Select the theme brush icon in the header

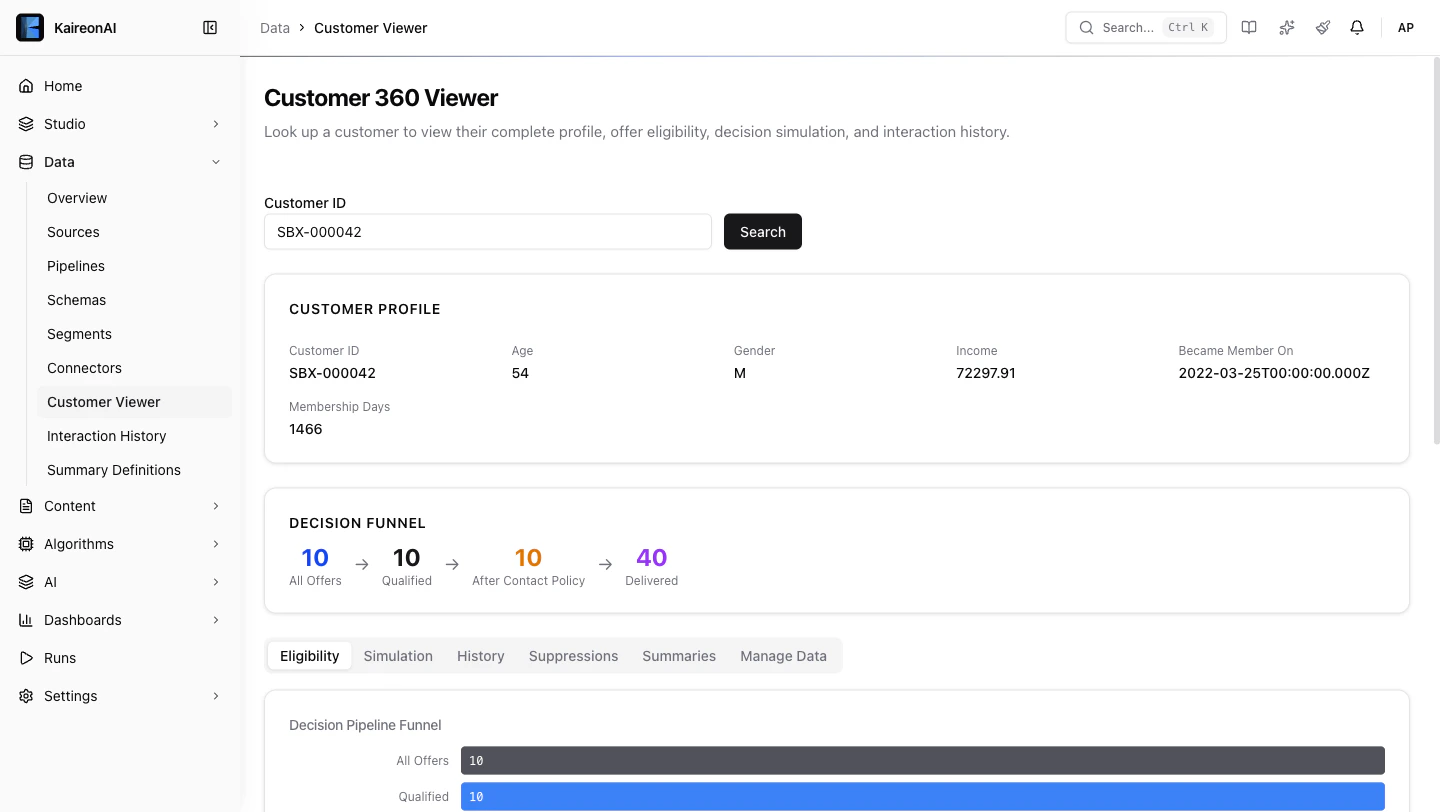tap(1322, 27)
